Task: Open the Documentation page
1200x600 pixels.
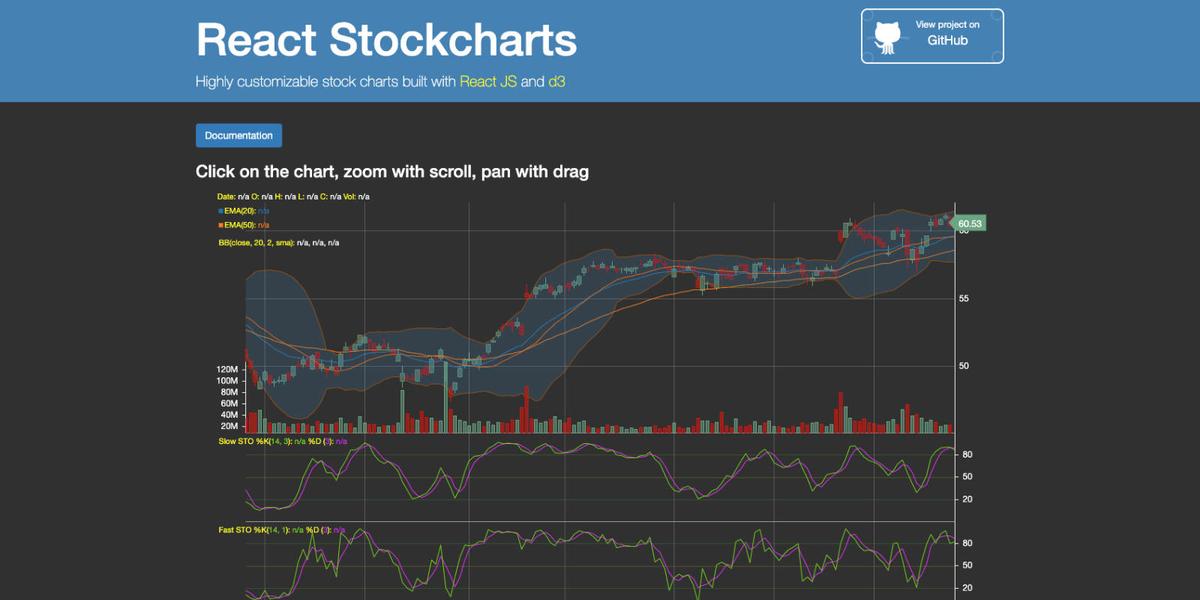Action: coord(238,135)
